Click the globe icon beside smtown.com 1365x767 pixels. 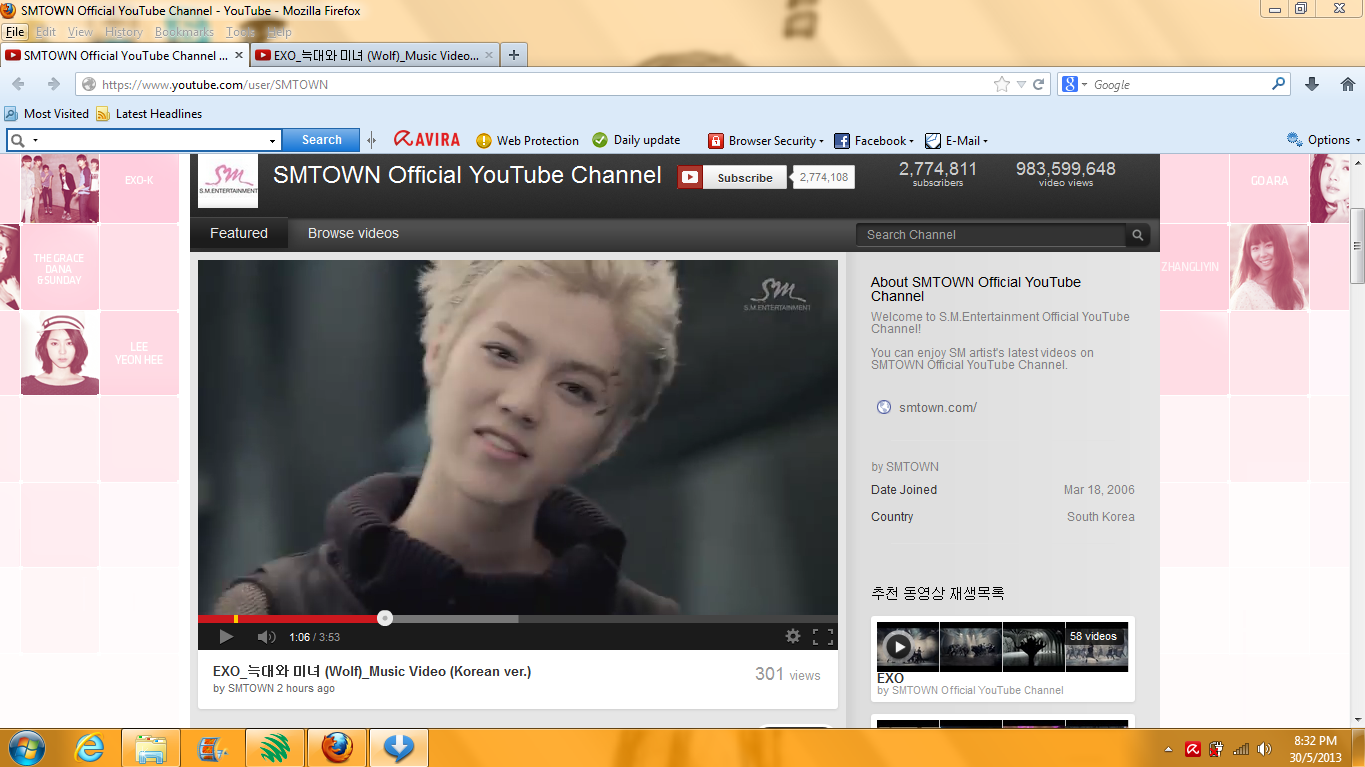coord(883,407)
